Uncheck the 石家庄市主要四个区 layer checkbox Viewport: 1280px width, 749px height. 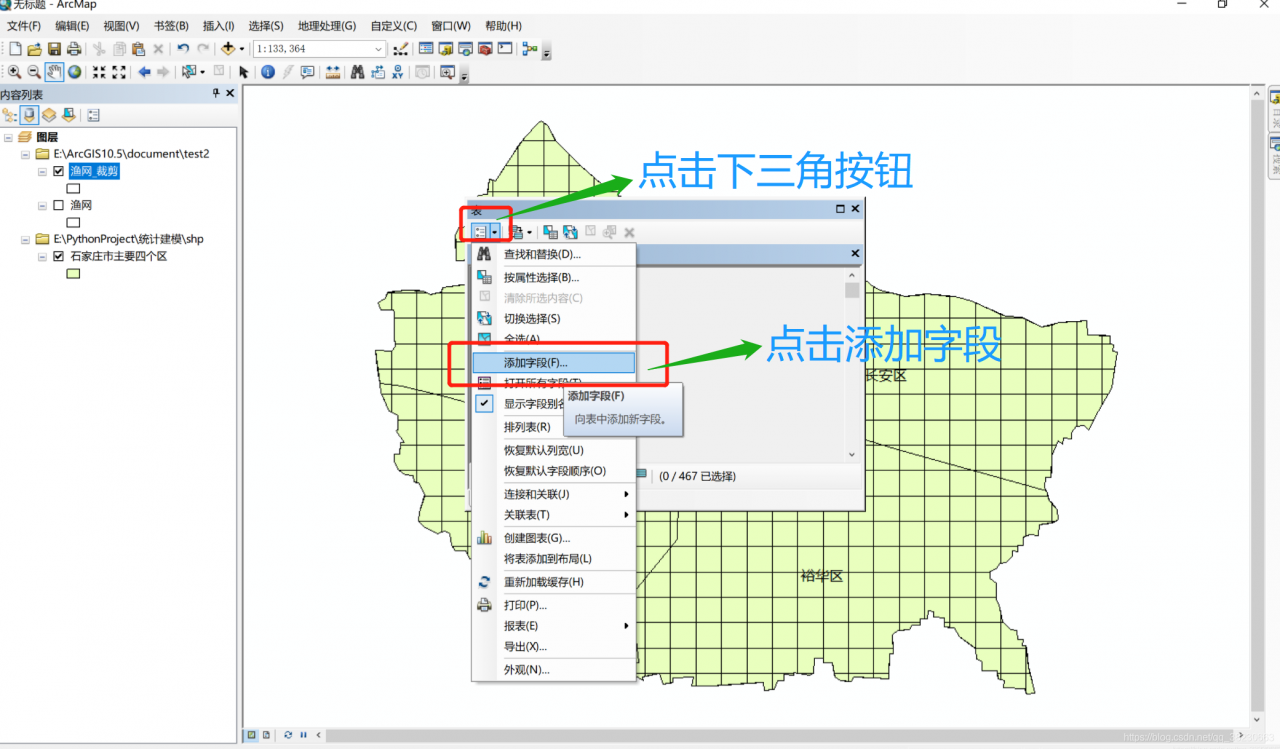point(58,256)
